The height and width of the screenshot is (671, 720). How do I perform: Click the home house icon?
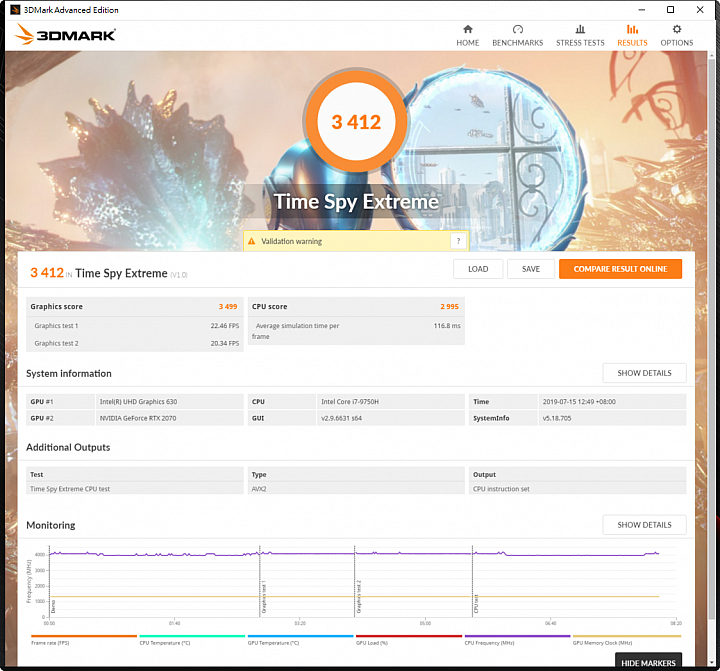click(467, 29)
